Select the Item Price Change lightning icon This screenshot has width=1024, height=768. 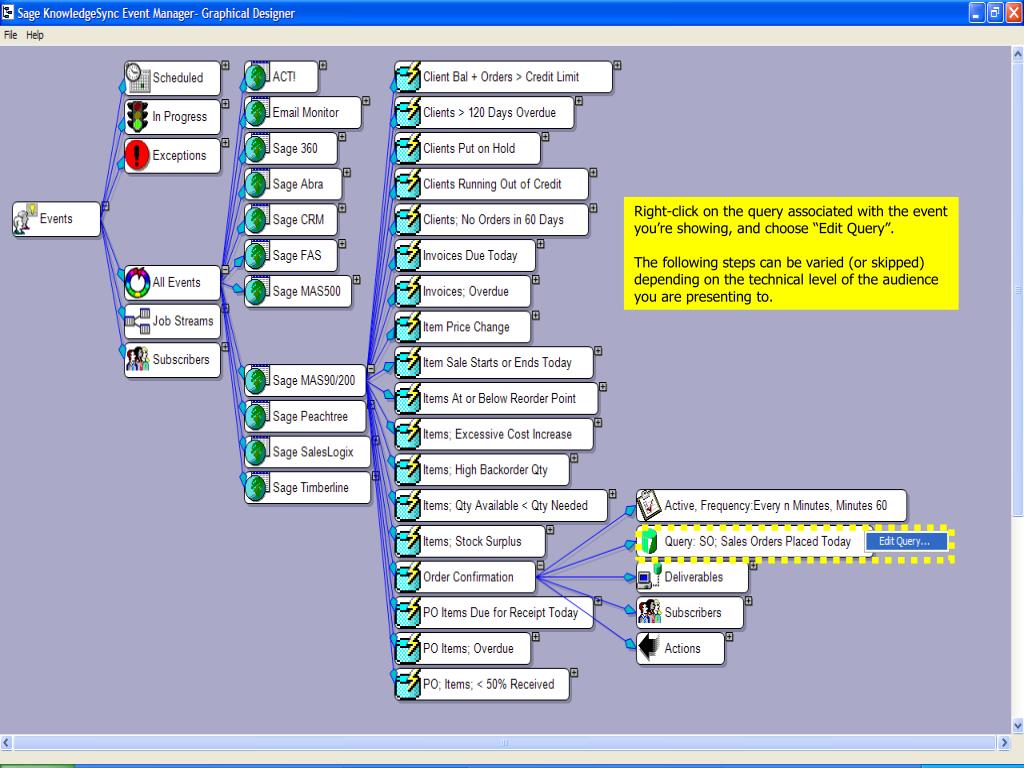tap(408, 327)
